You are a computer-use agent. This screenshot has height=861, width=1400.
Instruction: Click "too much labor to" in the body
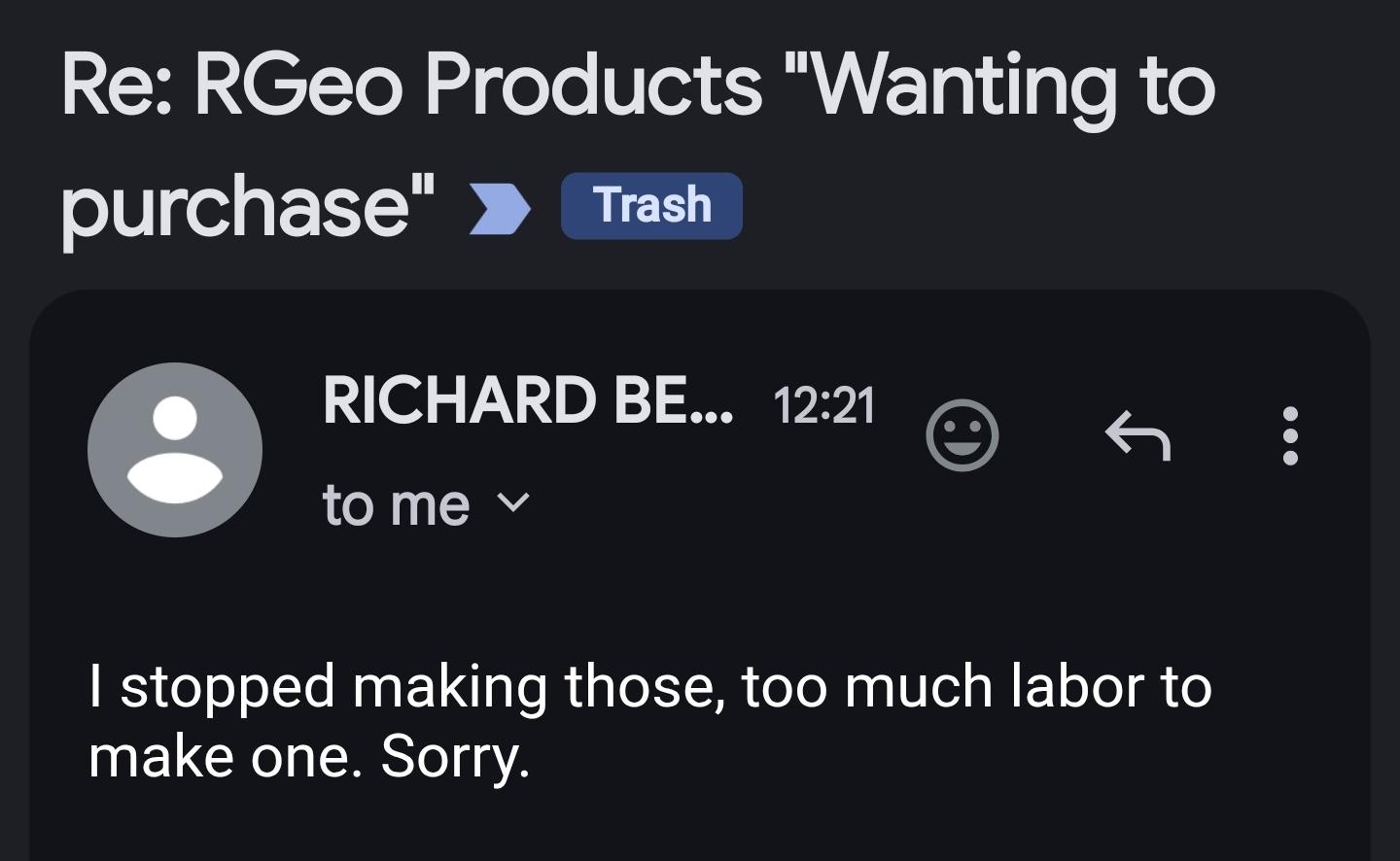976,686
